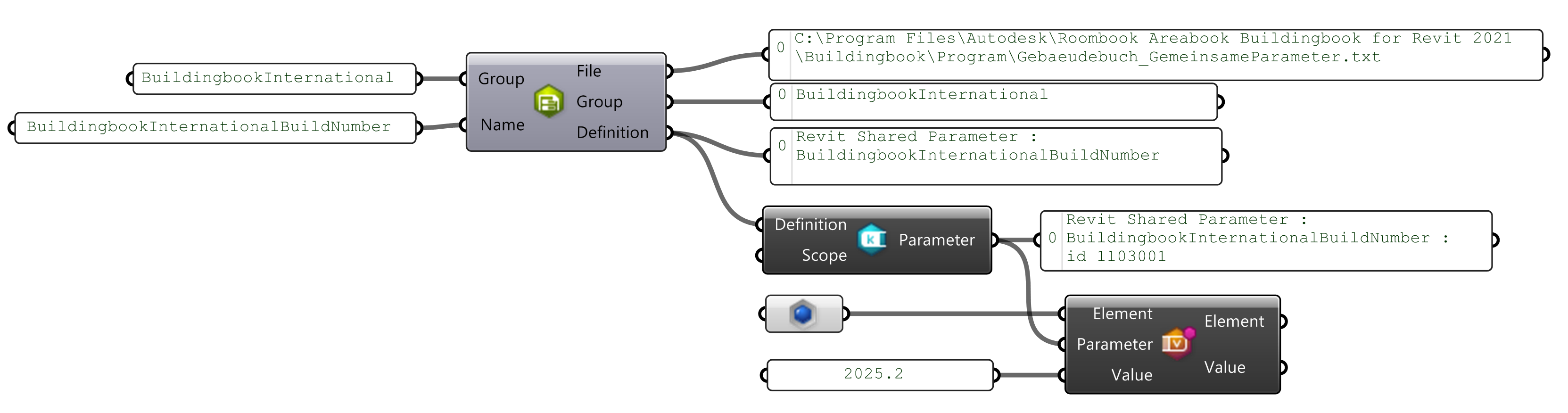1568x413 pixels.
Task: Click the Group input label on gray component
Action: tap(500, 79)
